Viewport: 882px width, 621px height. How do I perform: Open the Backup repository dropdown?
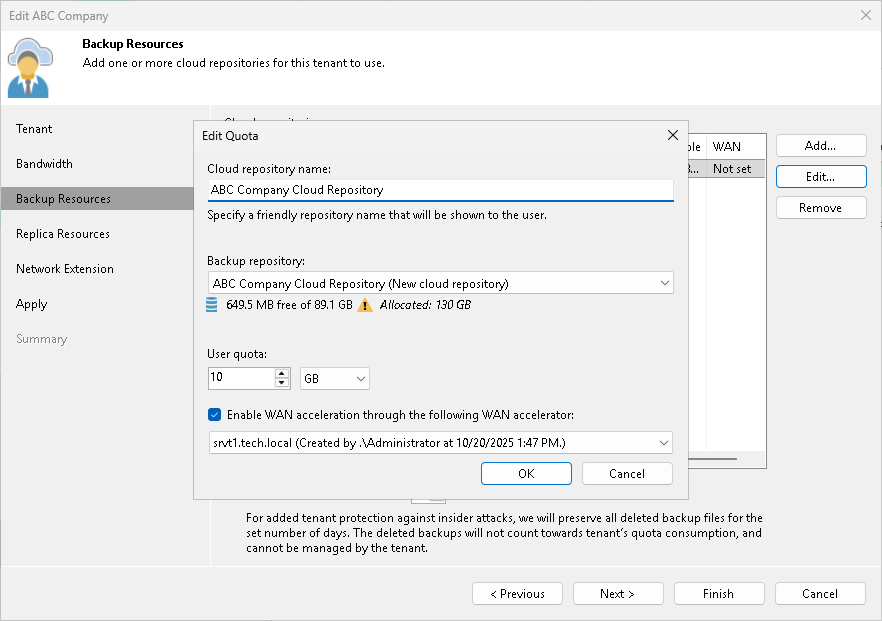663,283
